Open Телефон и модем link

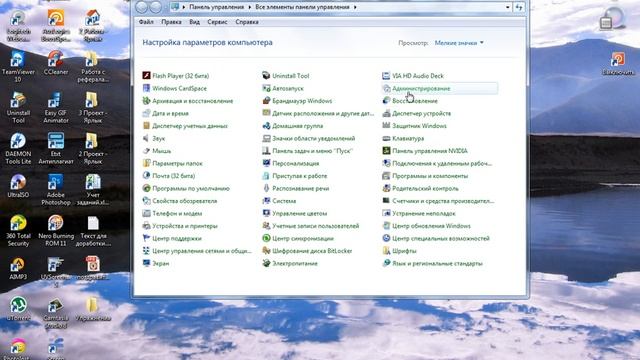click(x=177, y=213)
